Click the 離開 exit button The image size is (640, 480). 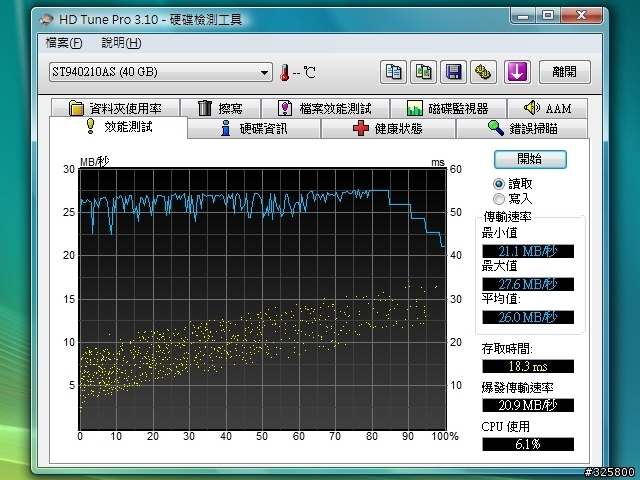point(564,72)
